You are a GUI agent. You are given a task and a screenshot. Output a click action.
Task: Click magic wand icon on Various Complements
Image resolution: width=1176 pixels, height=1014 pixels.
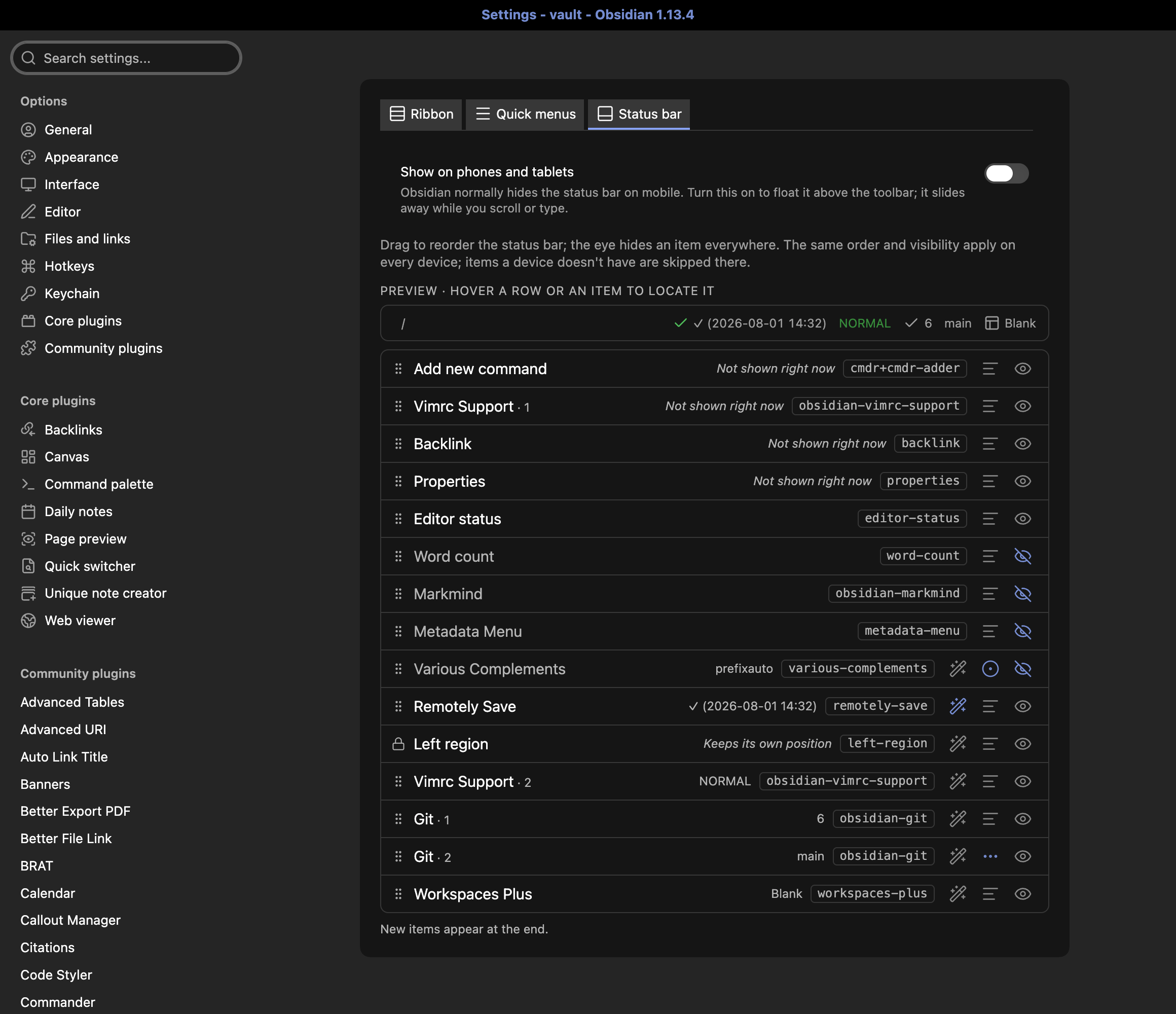coord(958,668)
